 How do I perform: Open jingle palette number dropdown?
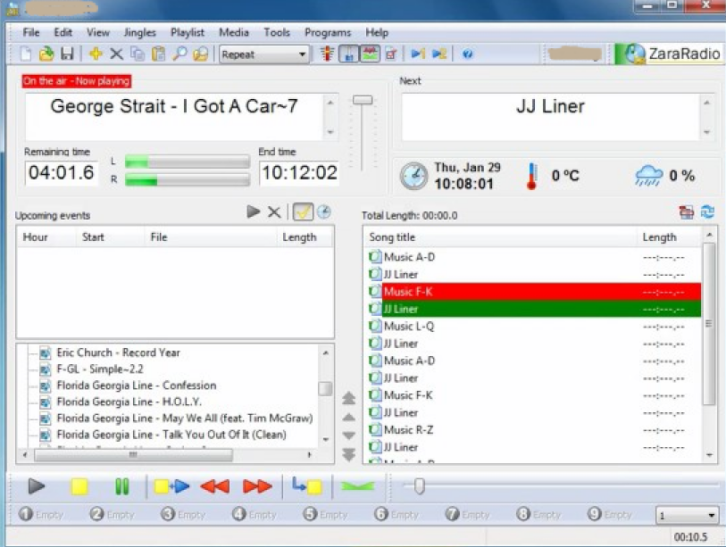point(687,516)
